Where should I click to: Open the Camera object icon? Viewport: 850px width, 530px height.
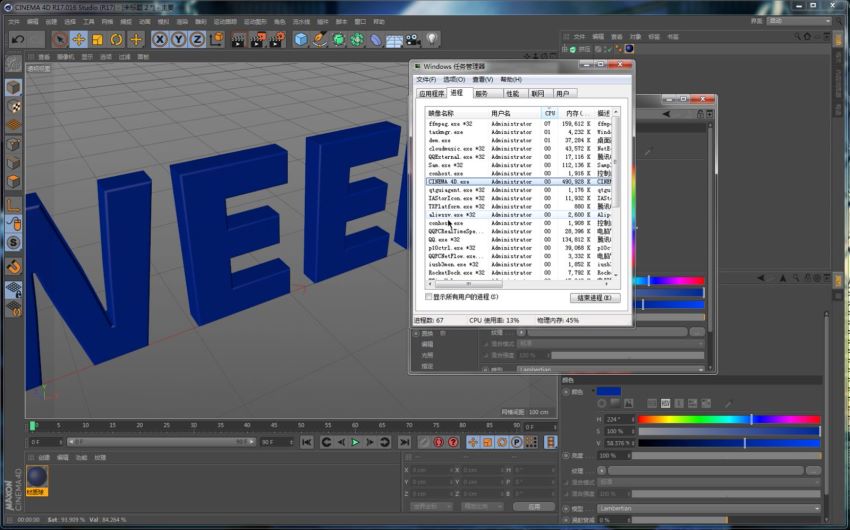coord(412,39)
